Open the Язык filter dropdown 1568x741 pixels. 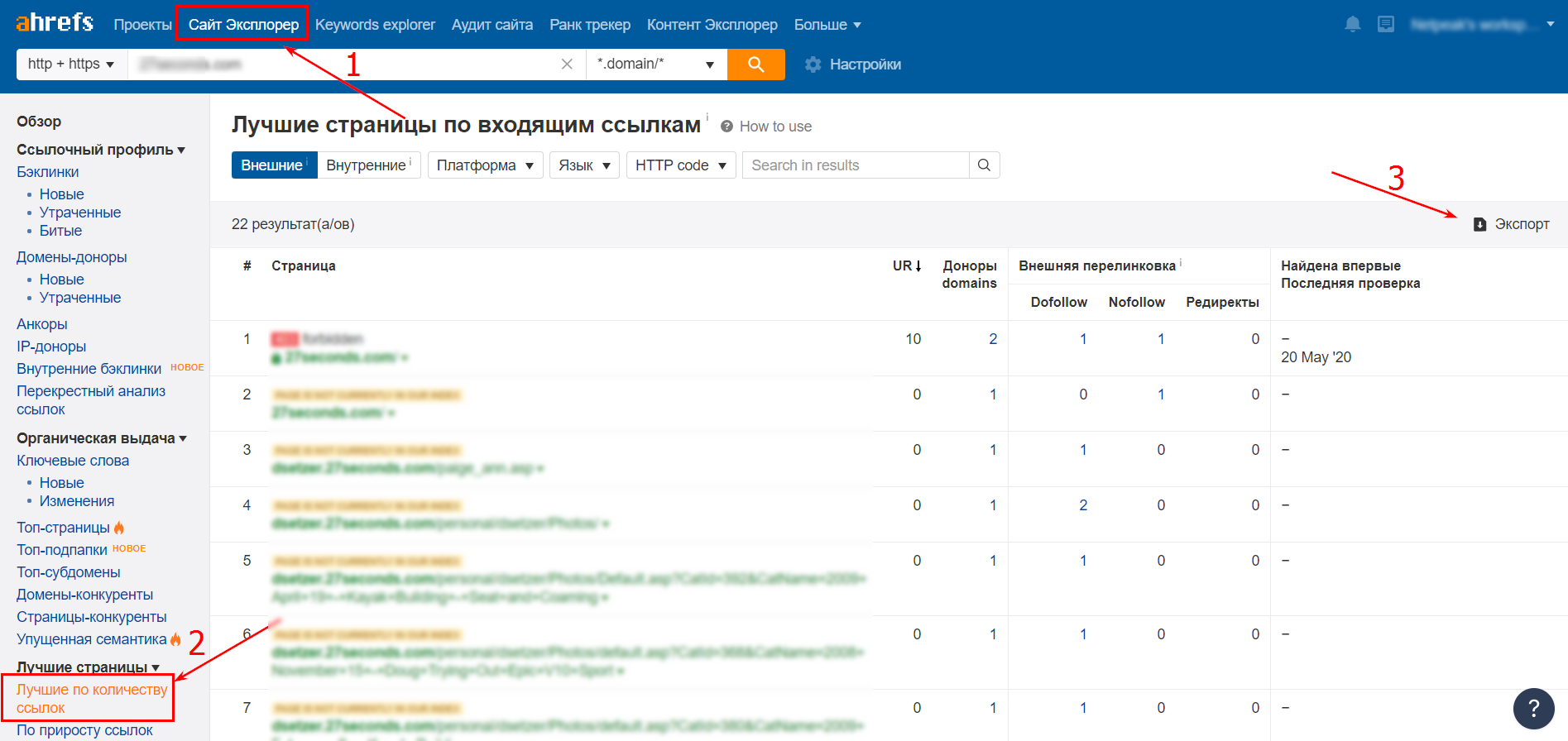584,165
